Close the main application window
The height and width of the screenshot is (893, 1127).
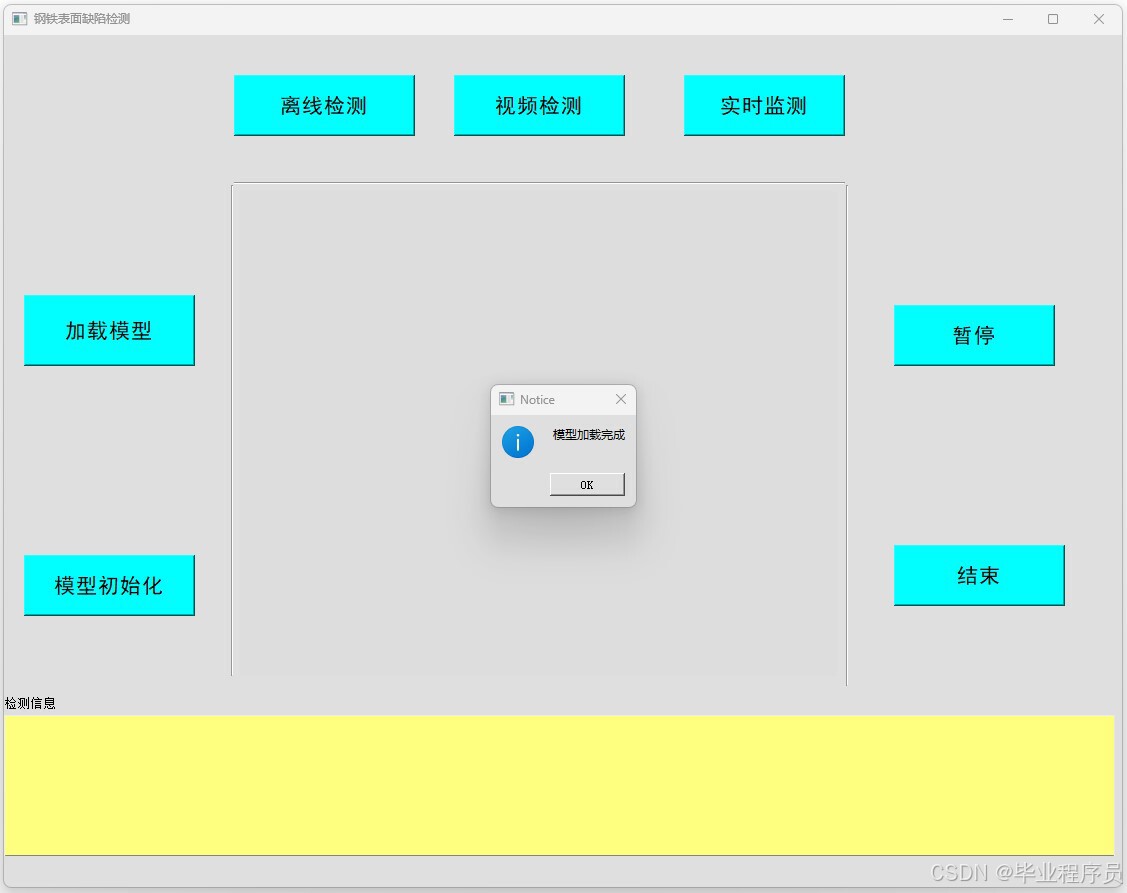[x=1098, y=19]
